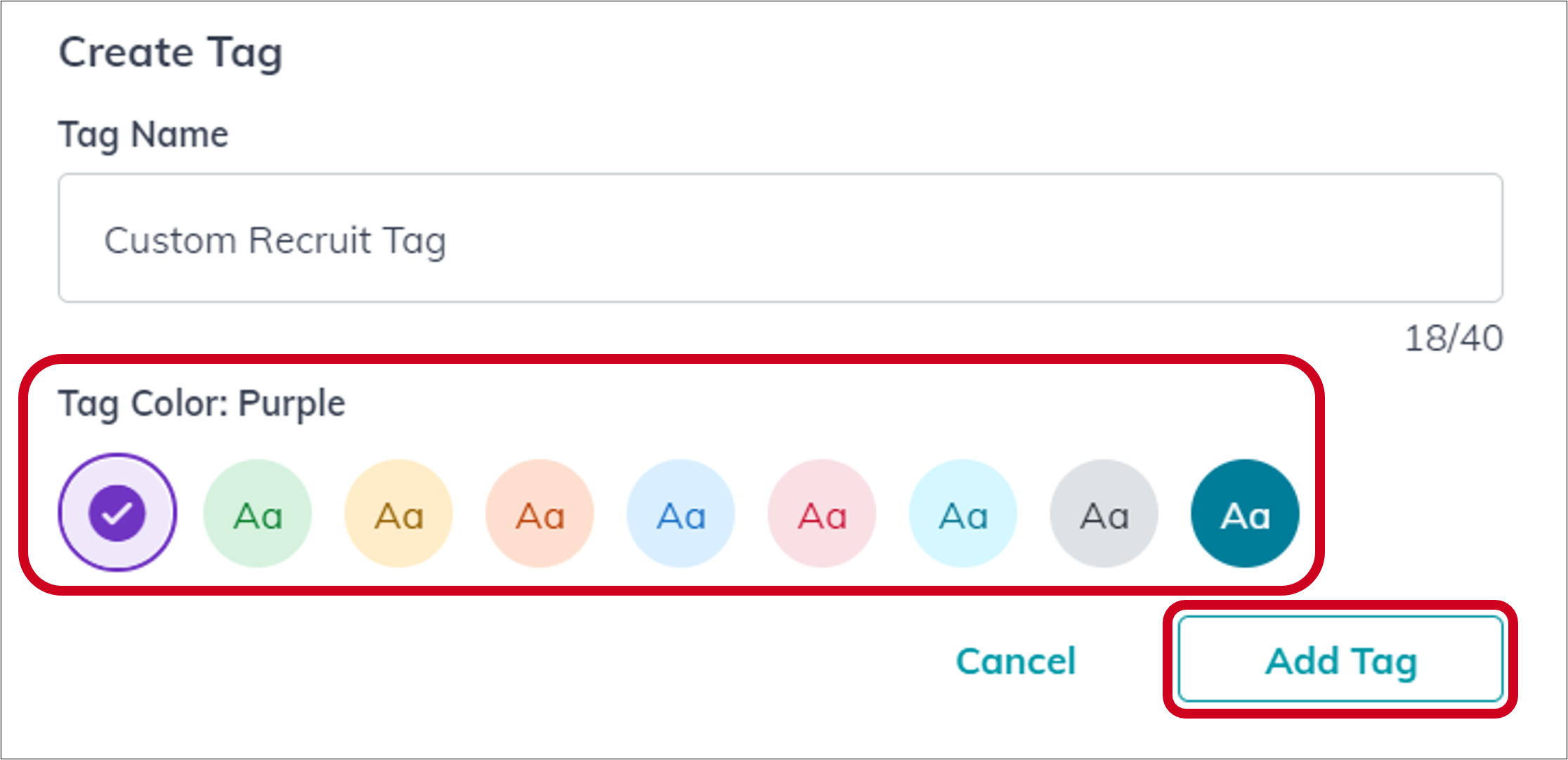This screenshot has width=1568, height=760.
Task: Click the checked purple color indicator
Action: click(117, 513)
